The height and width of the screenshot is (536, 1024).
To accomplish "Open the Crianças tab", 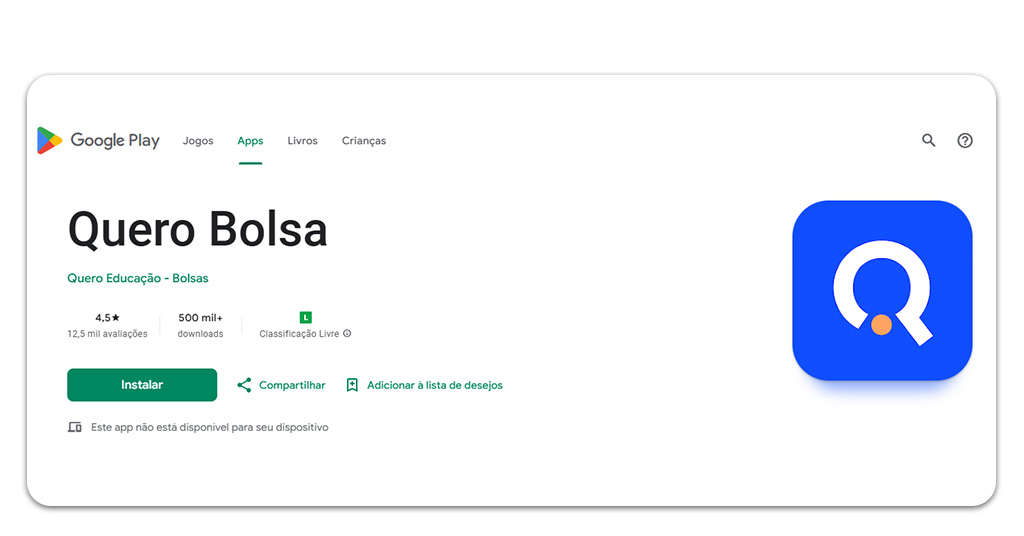I will pos(364,141).
